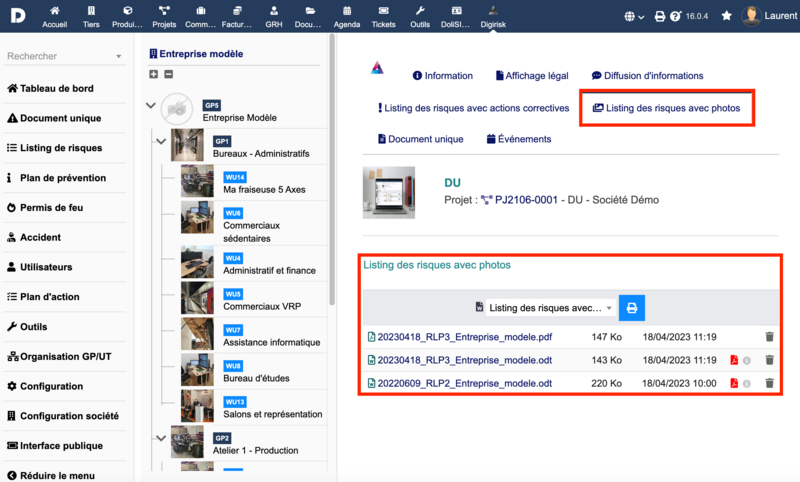
Task: Click the Ma fraiseuse 5 Axes thumbnail
Action: [x=197, y=181]
